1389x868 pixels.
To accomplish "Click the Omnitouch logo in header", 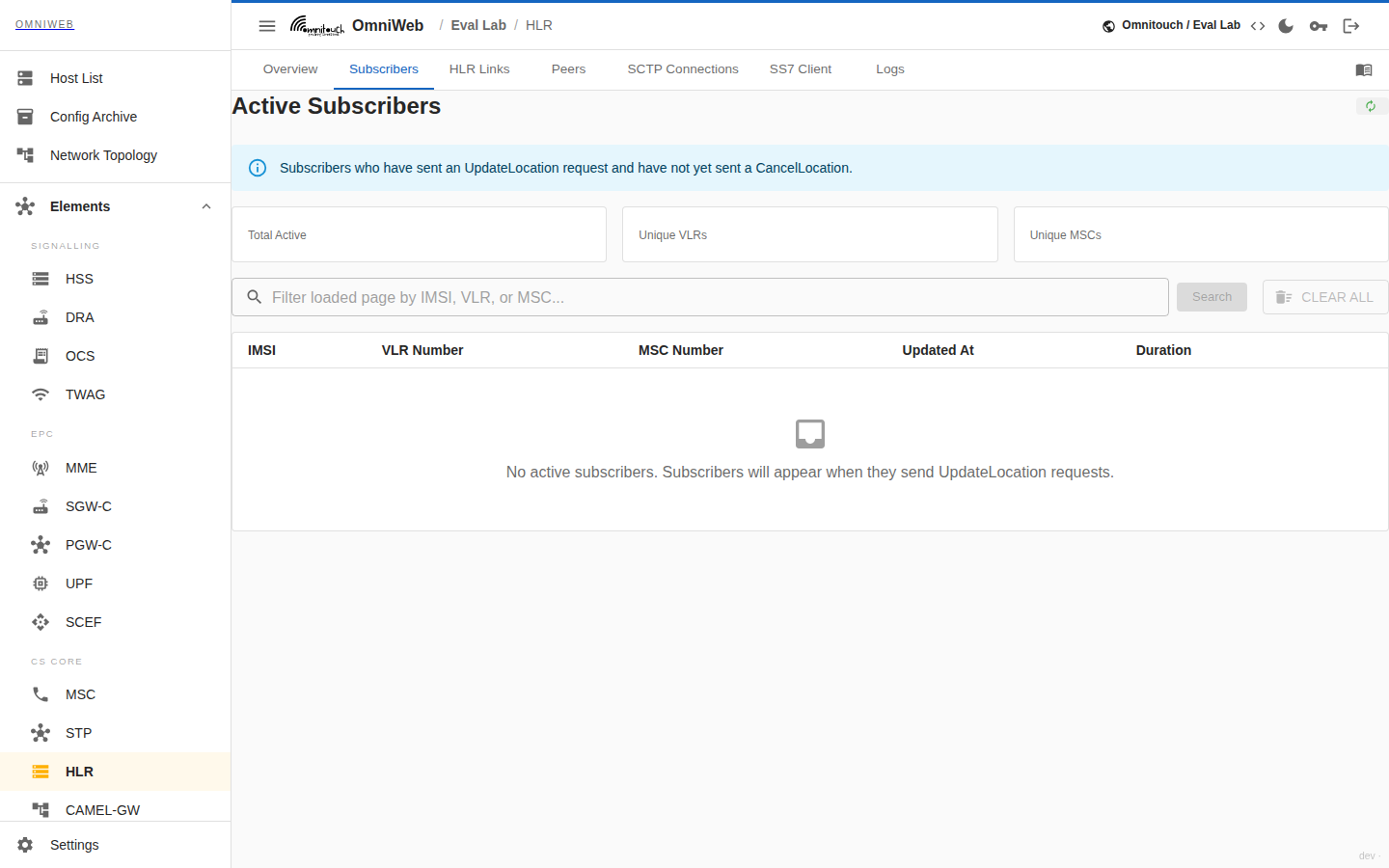I will click(317, 26).
